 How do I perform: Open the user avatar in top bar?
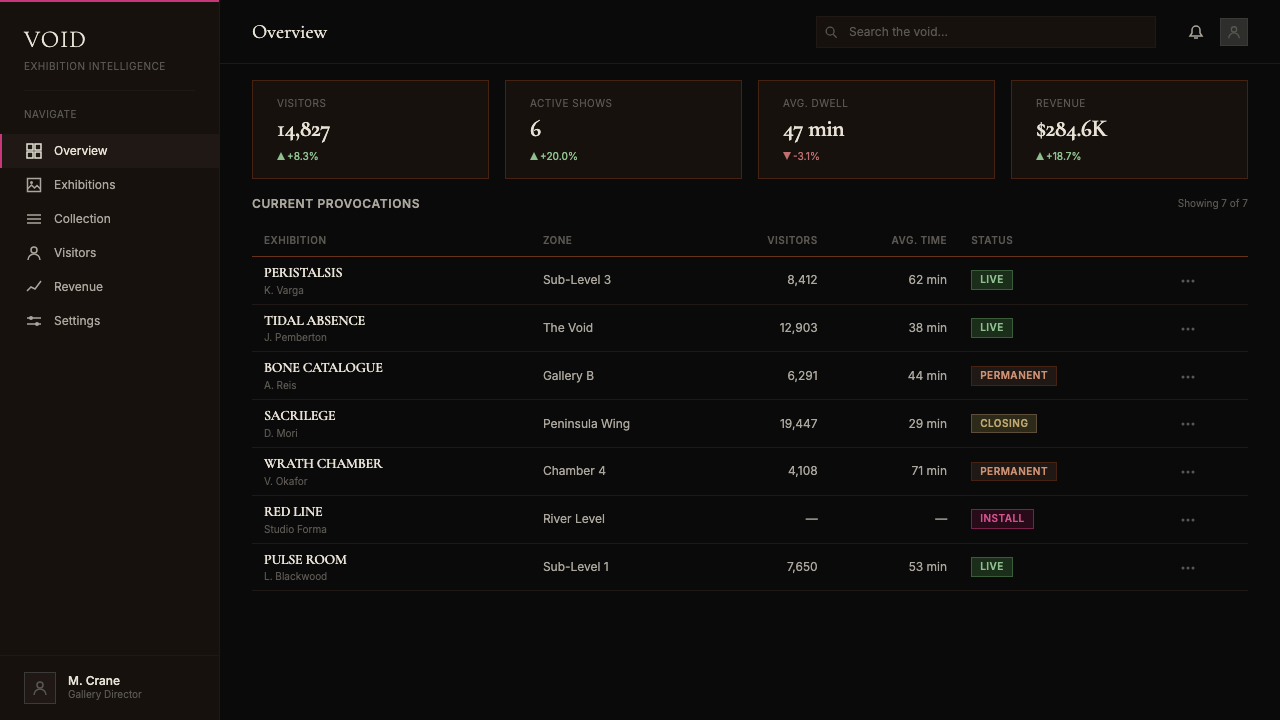coord(1234,32)
